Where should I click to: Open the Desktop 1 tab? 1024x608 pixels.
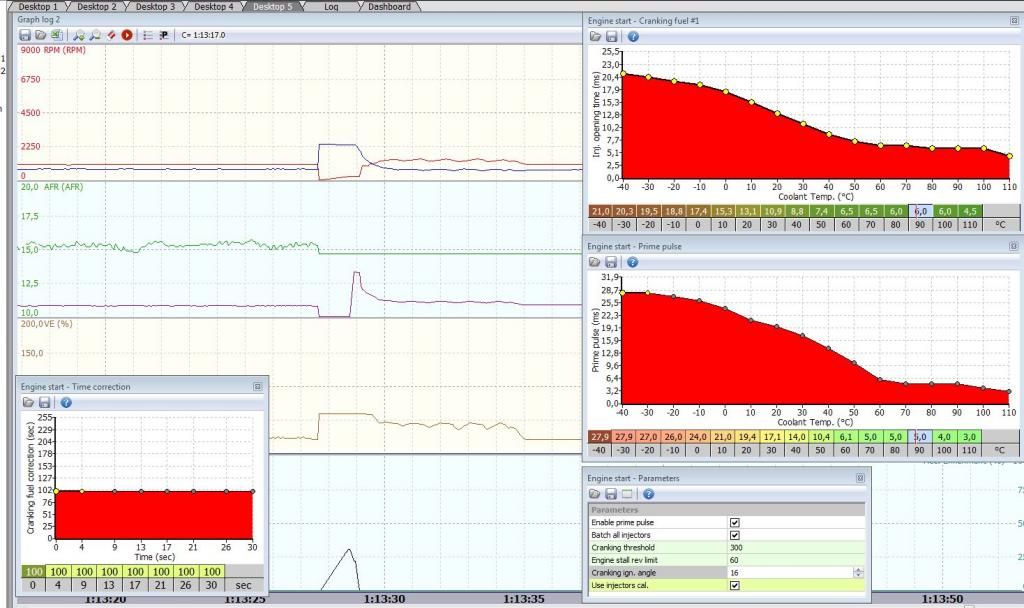point(38,6)
